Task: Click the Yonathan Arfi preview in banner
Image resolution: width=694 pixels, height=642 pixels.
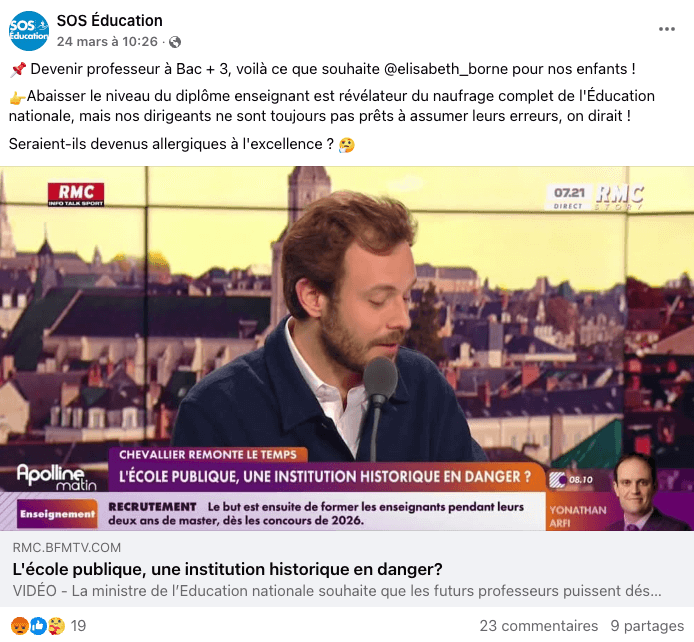Action: click(x=620, y=493)
